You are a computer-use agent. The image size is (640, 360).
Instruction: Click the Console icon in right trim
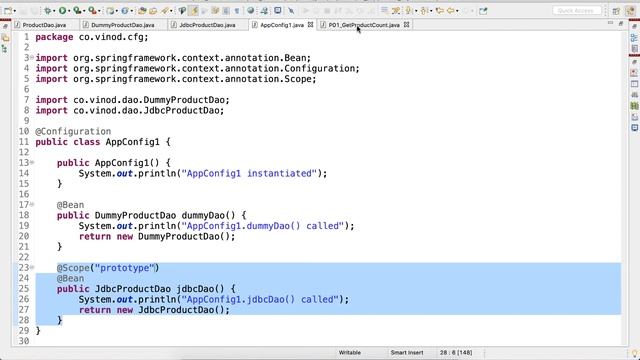tap(634, 128)
